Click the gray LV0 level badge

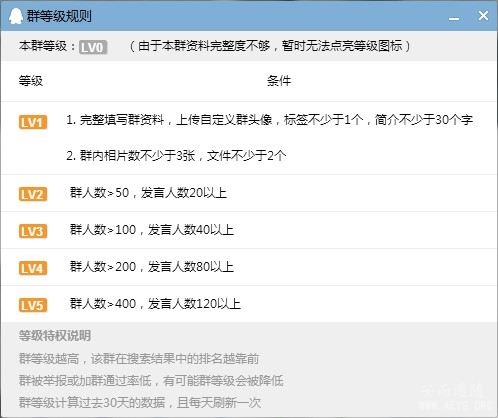[x=93, y=47]
